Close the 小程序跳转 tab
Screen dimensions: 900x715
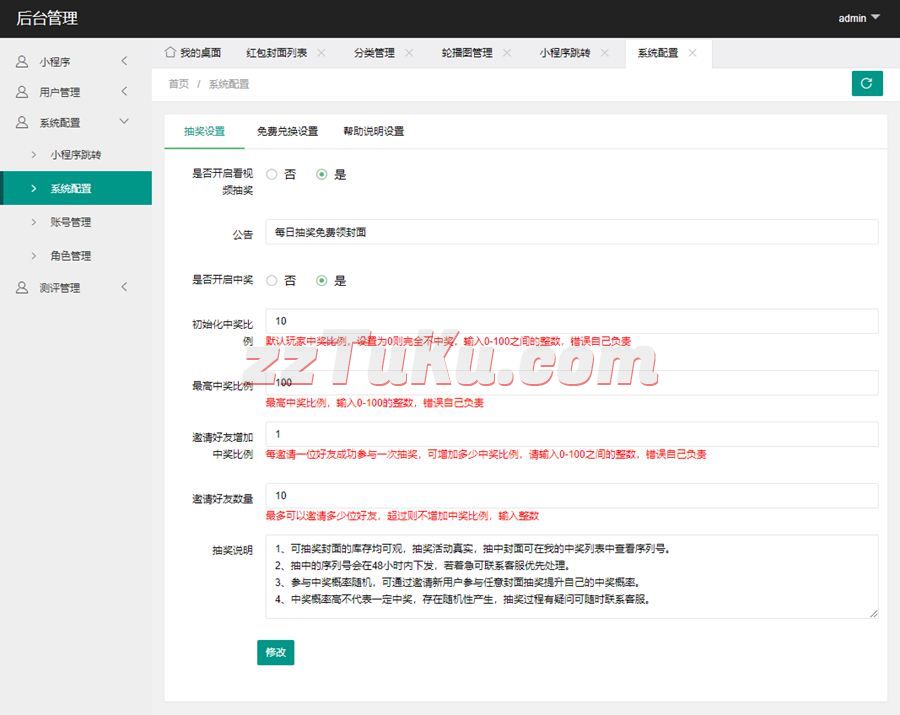click(x=605, y=53)
